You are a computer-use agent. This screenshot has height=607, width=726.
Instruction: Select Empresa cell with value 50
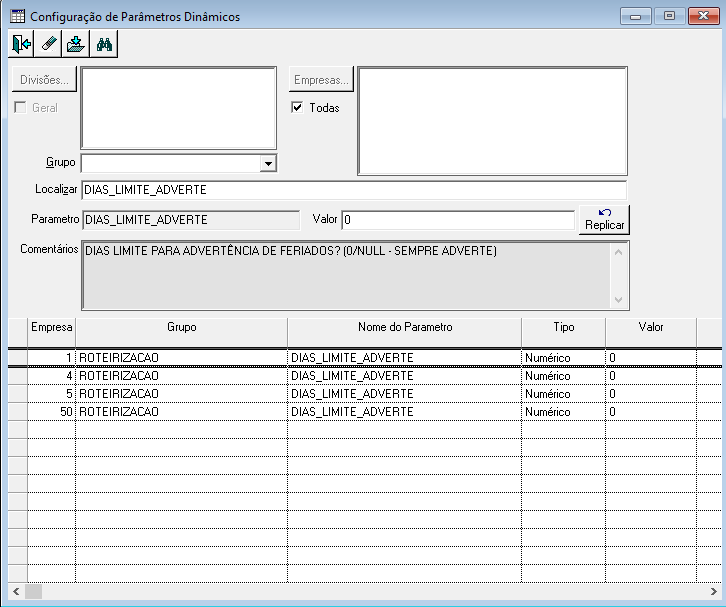click(51, 412)
